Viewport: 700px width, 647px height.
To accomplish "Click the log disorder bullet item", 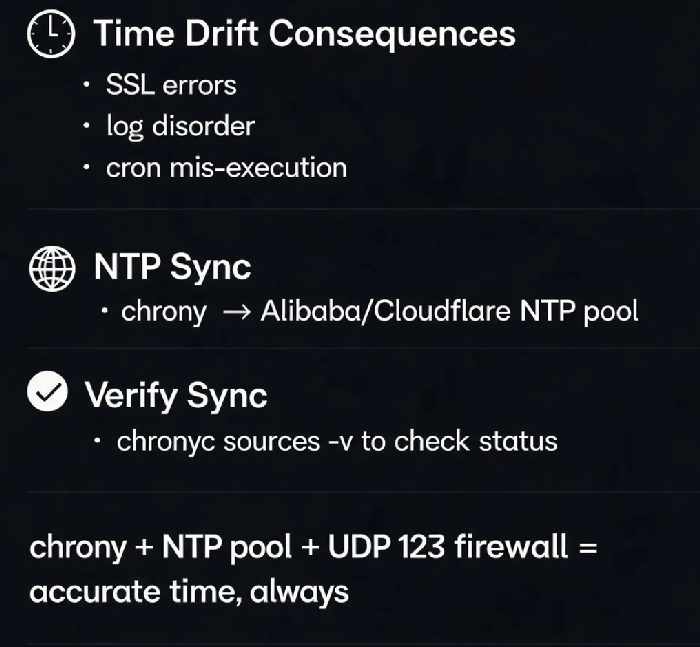I will pos(180,126).
